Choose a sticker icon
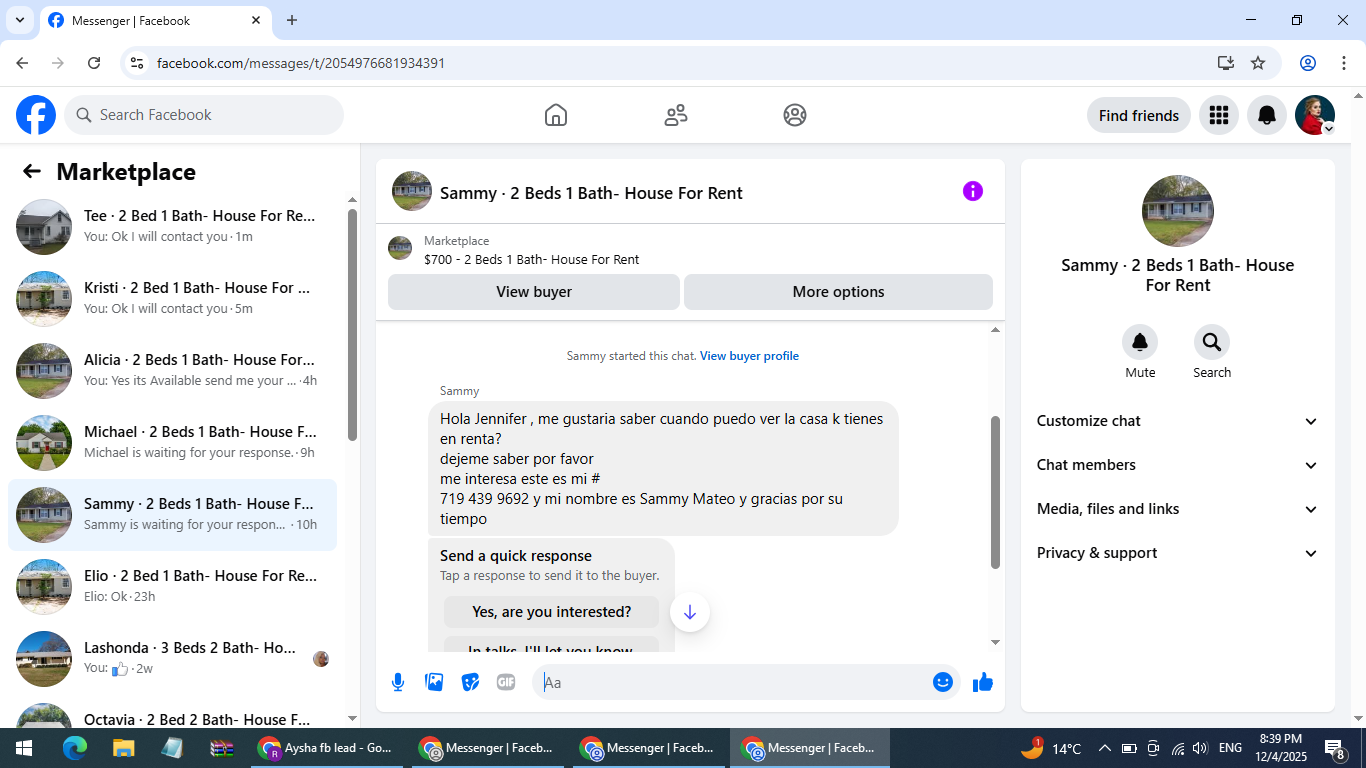 (x=470, y=682)
